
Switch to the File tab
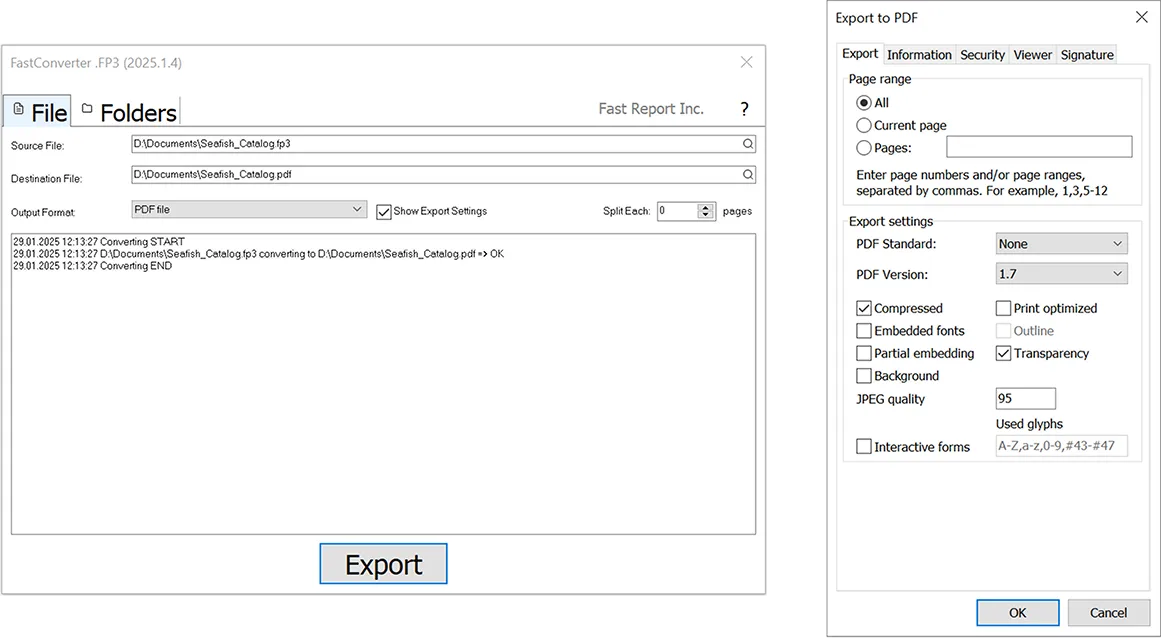point(37,111)
